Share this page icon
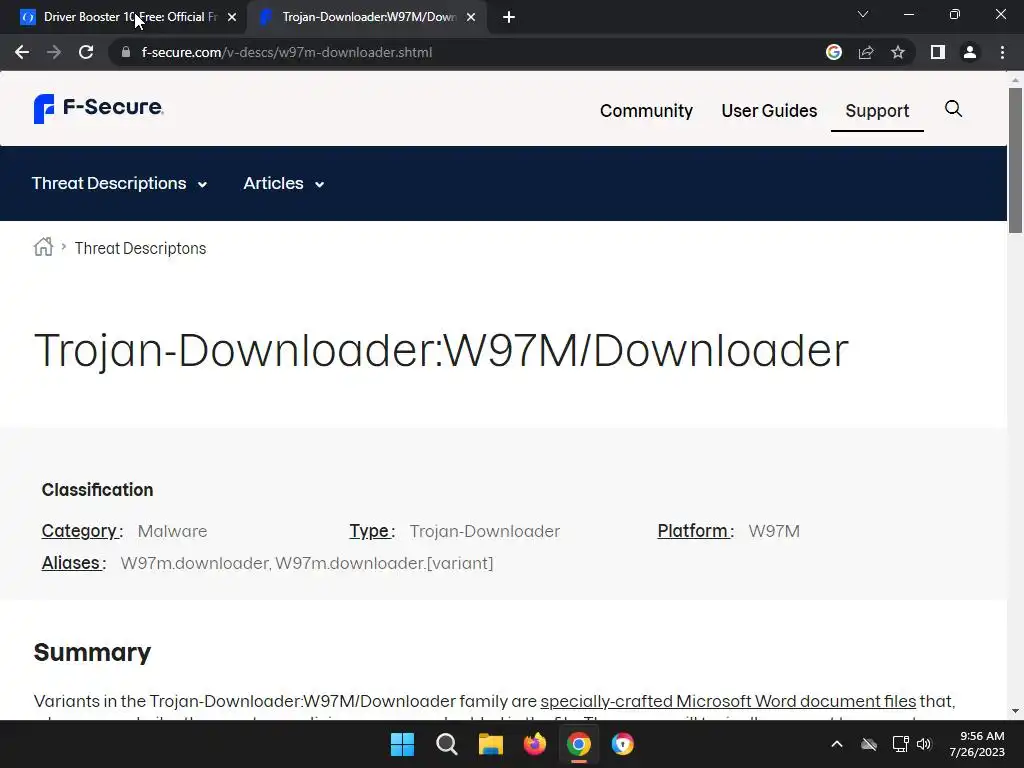This screenshot has height=768, width=1024. tap(866, 52)
